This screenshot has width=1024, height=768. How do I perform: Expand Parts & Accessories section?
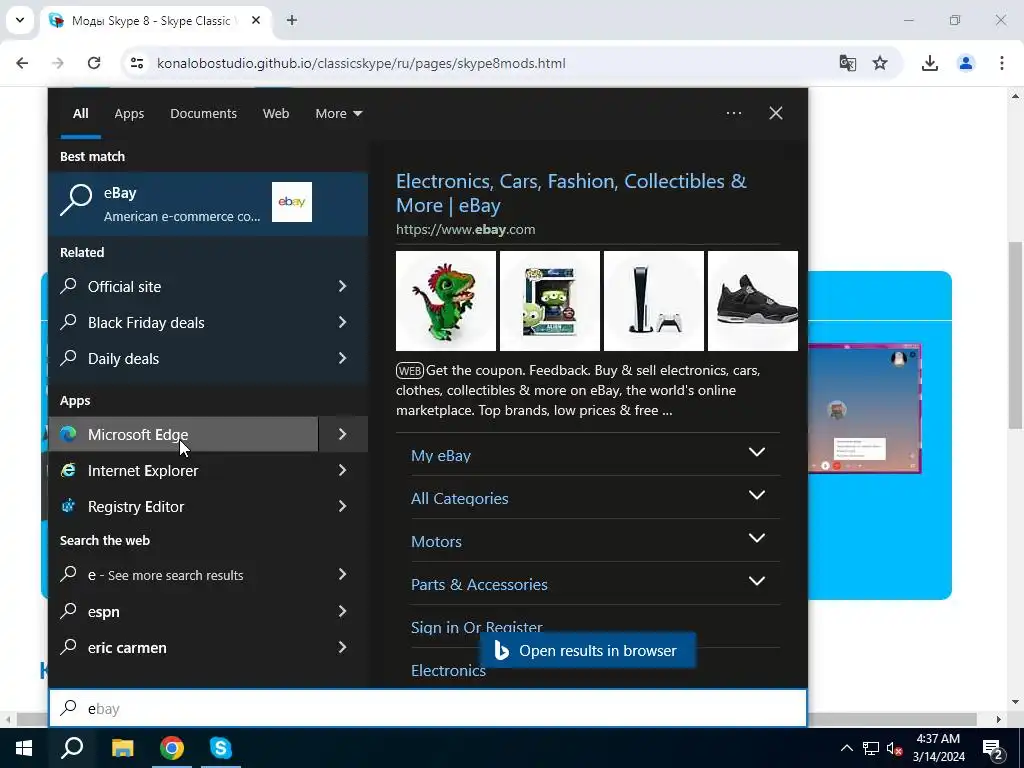[x=757, y=581]
